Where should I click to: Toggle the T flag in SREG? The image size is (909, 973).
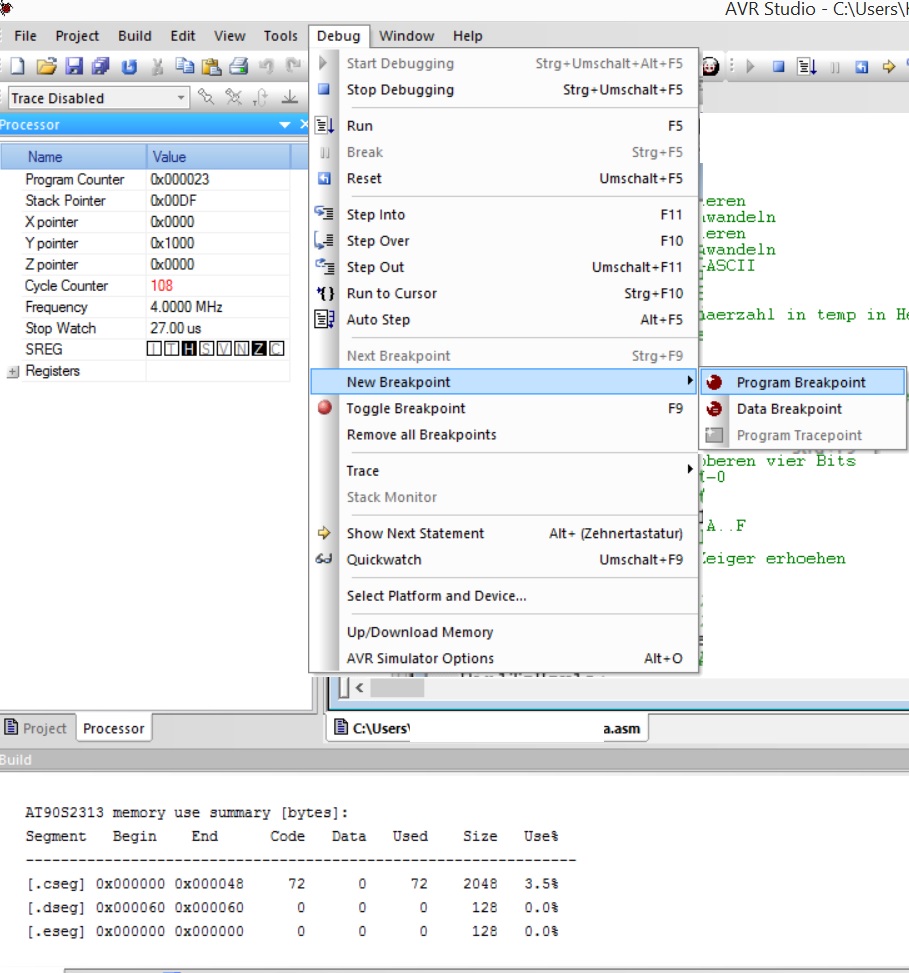[171, 349]
